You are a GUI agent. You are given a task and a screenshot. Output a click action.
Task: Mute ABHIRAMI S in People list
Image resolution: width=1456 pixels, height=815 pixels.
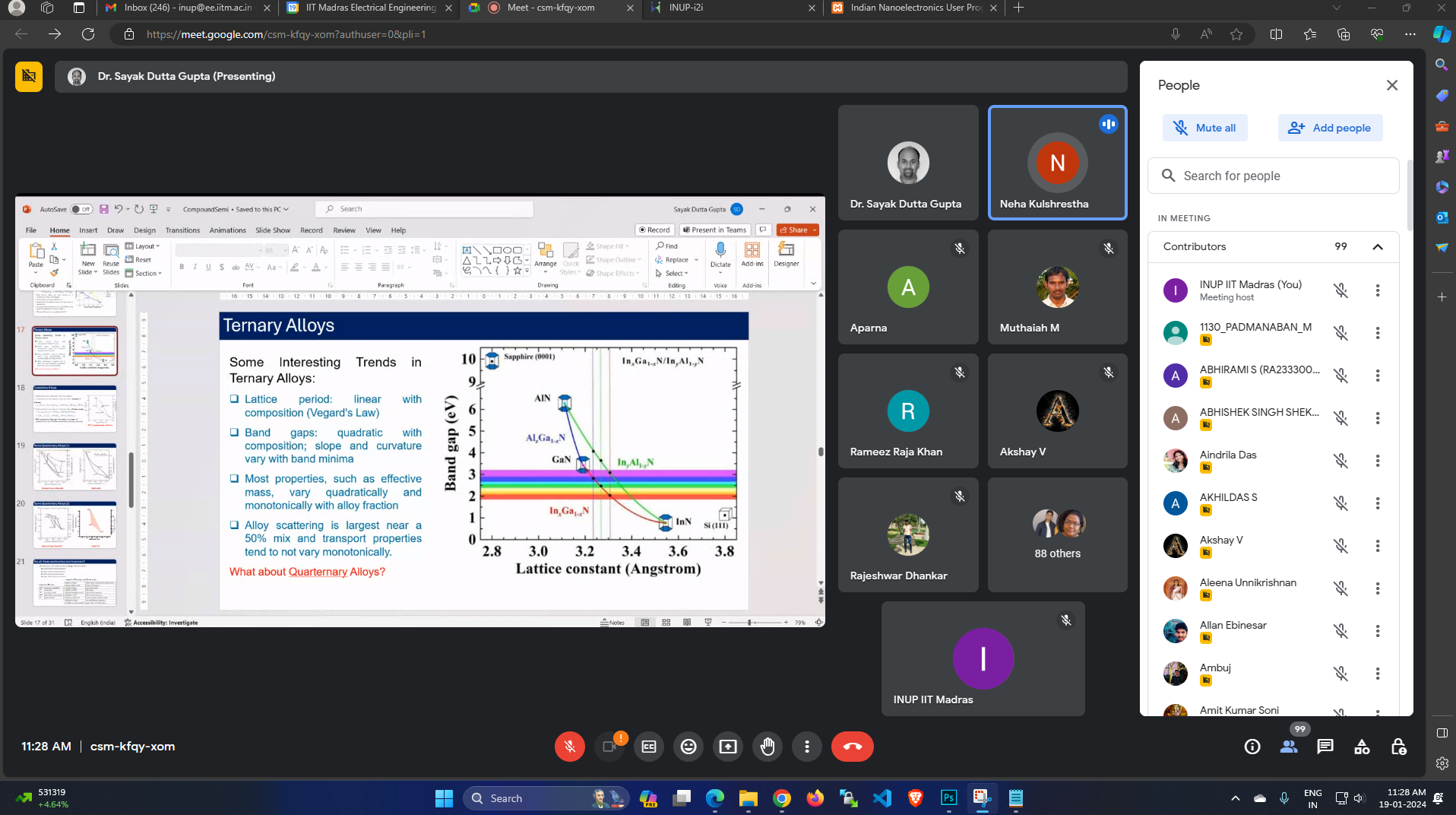click(1340, 376)
